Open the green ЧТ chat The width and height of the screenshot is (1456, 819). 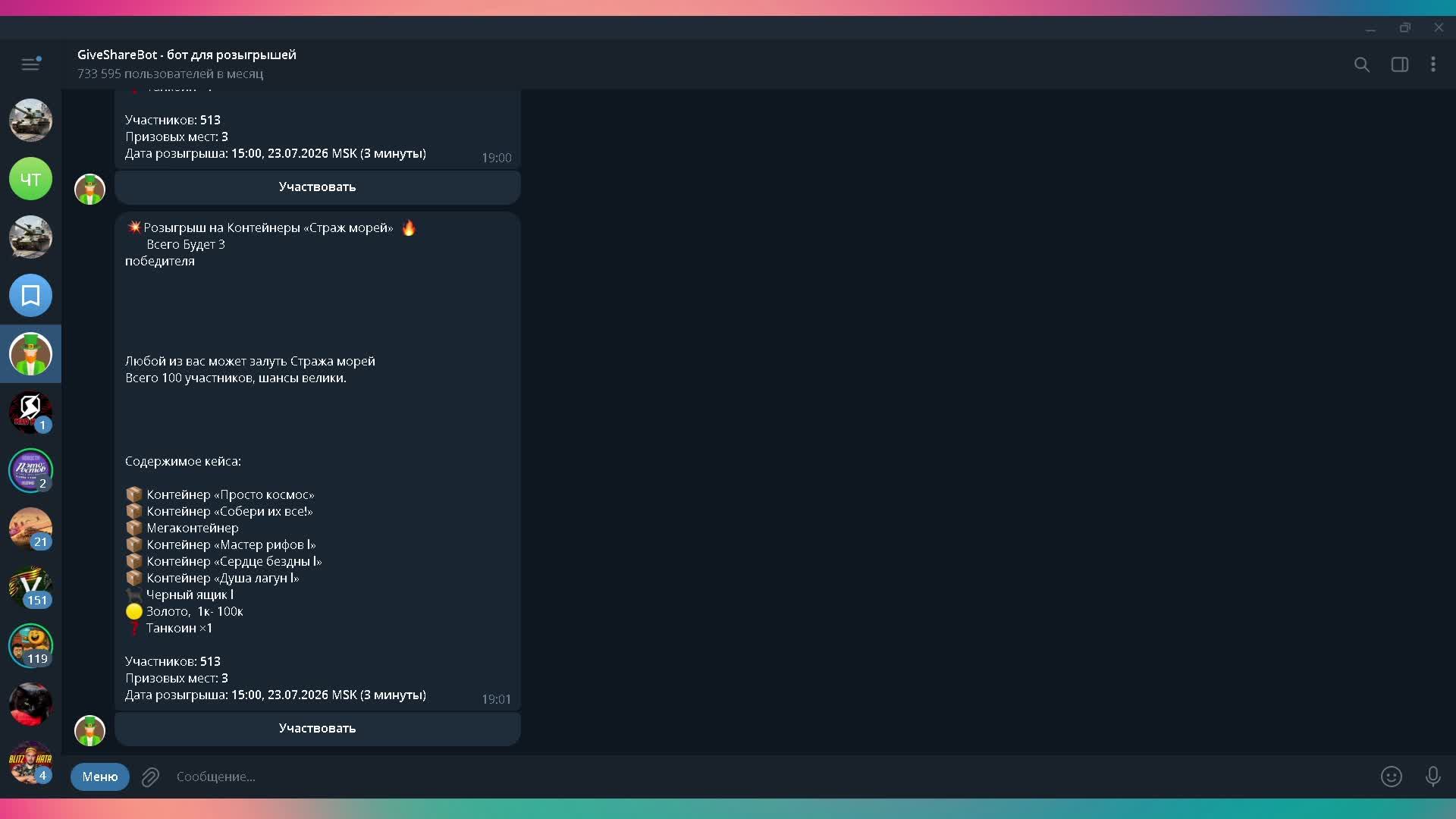click(30, 179)
